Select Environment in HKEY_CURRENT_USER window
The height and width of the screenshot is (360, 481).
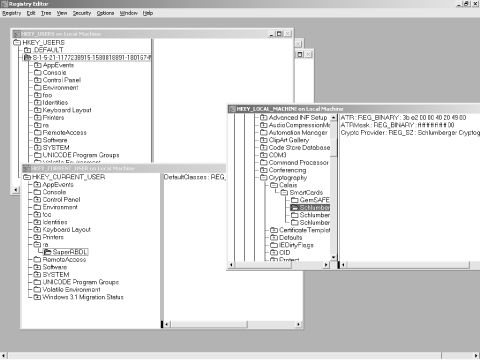(60, 207)
